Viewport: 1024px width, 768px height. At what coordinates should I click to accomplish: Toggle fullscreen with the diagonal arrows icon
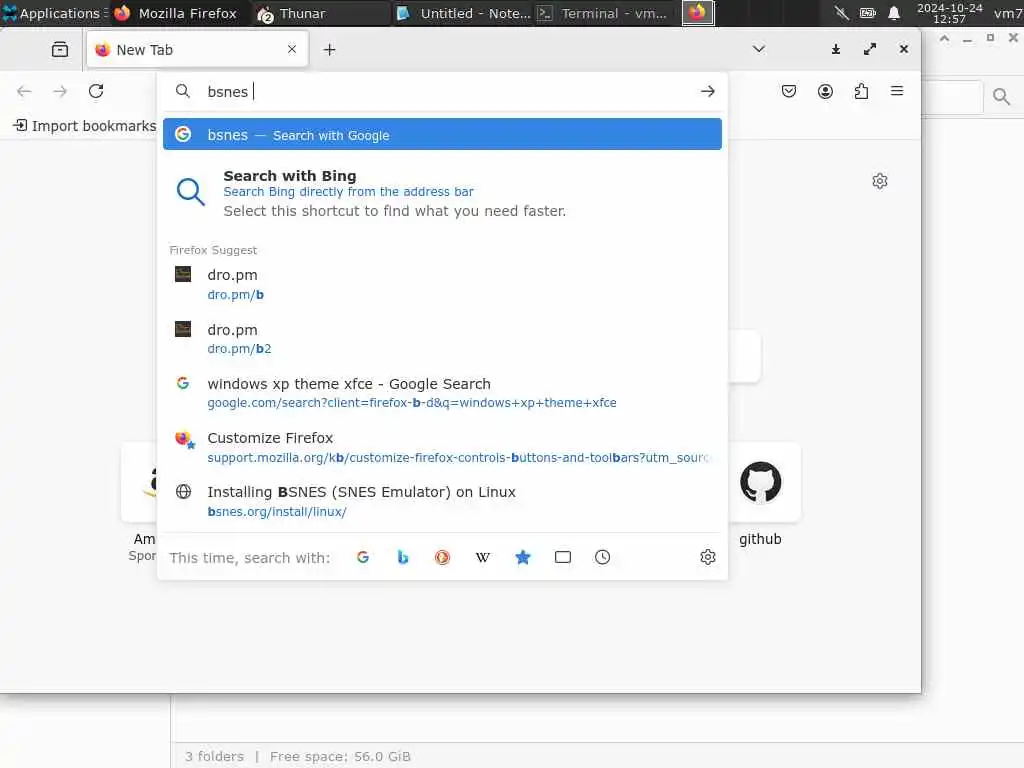pyautogui.click(x=870, y=49)
